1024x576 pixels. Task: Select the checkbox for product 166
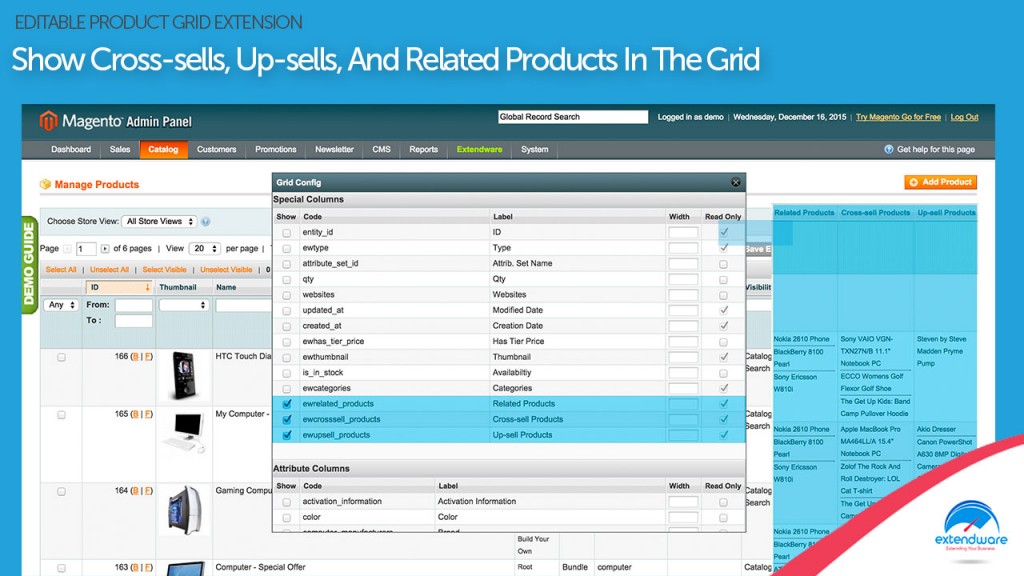point(61,357)
